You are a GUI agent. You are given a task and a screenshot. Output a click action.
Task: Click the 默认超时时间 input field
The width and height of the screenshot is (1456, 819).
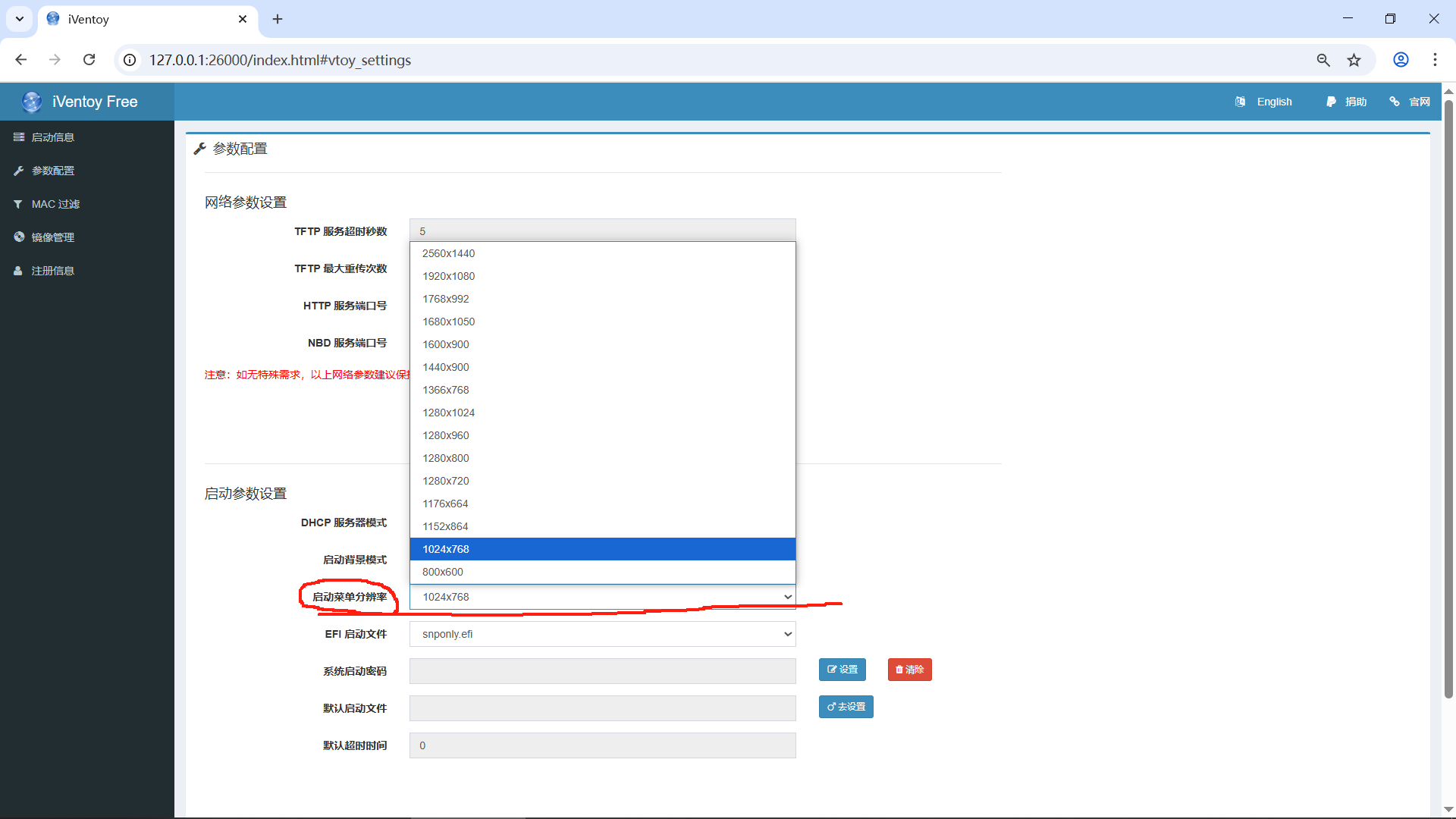click(x=602, y=745)
